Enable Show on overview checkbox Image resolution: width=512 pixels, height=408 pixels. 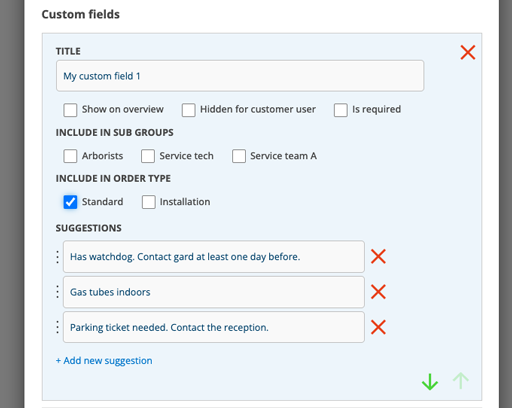pyautogui.click(x=70, y=110)
